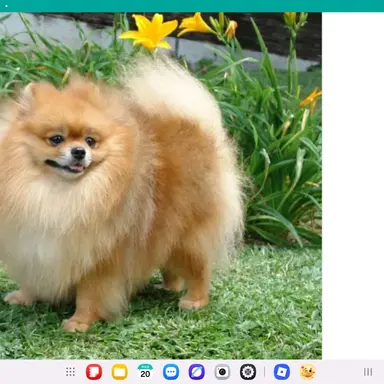384x384 pixels.
Task: Open the purple Samsung Internet browser
Action: click(197, 372)
